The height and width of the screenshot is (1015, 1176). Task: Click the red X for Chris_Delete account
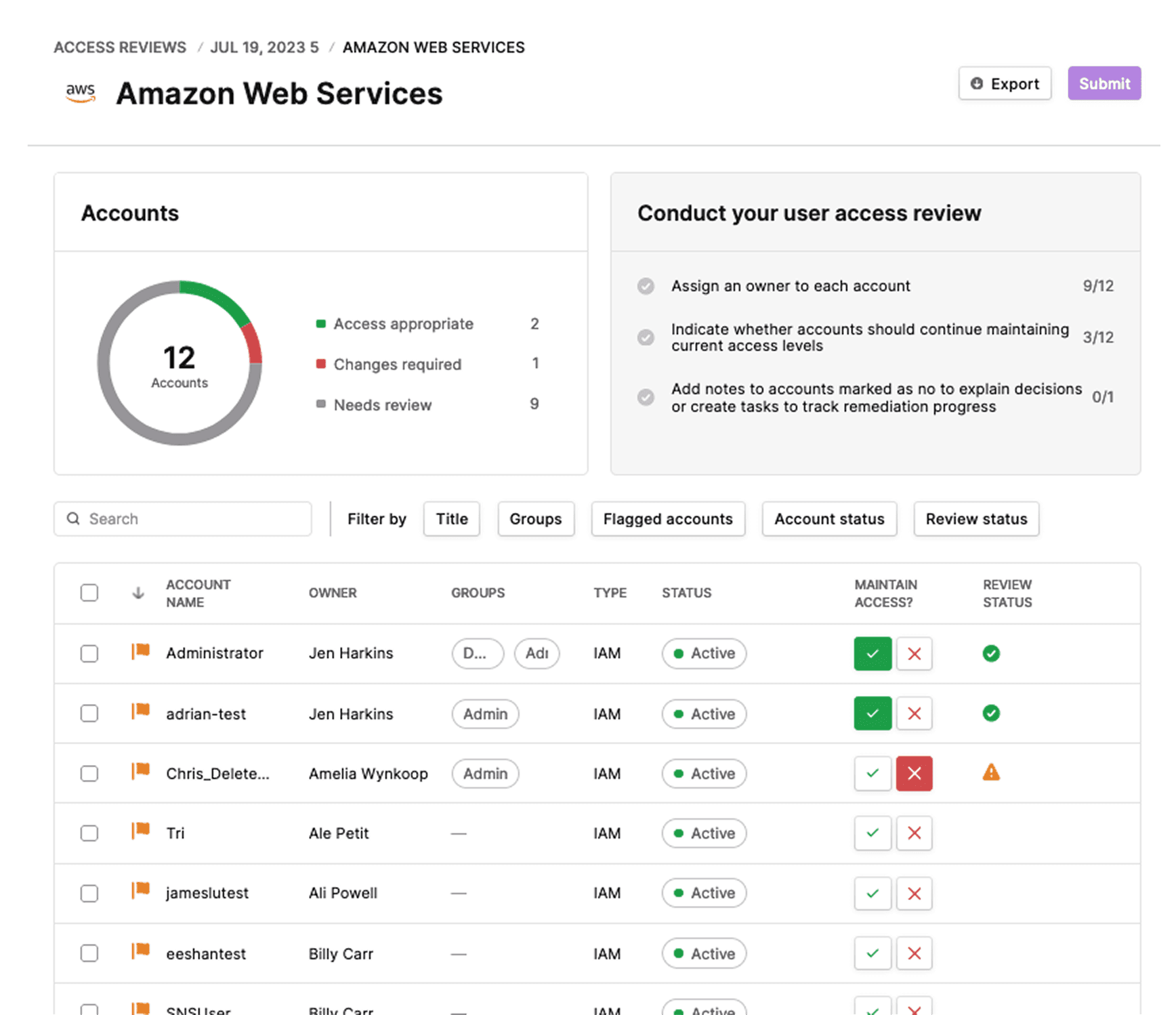(914, 773)
